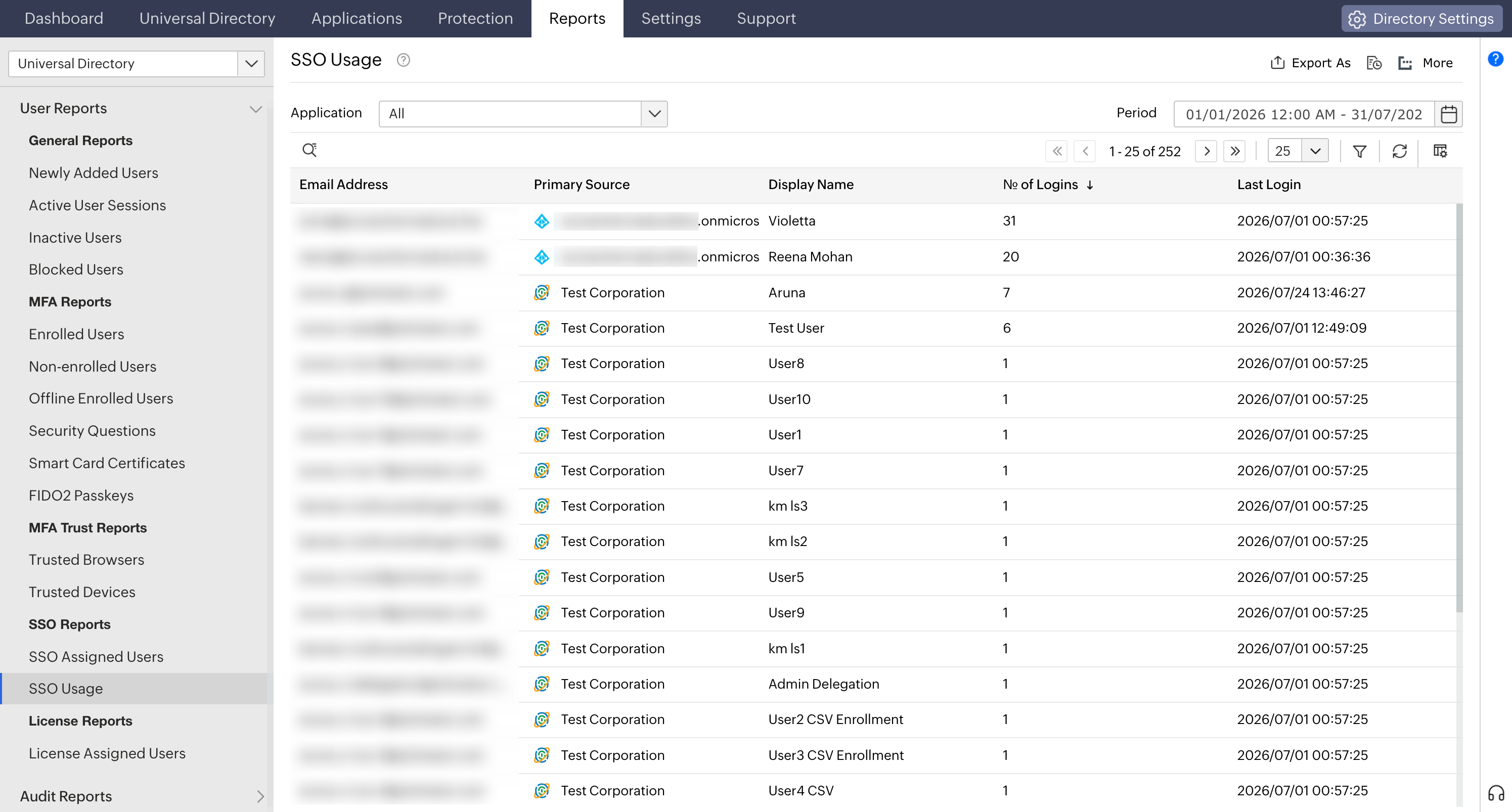
Task: Open the Export As upload icon
Action: pos(1277,62)
